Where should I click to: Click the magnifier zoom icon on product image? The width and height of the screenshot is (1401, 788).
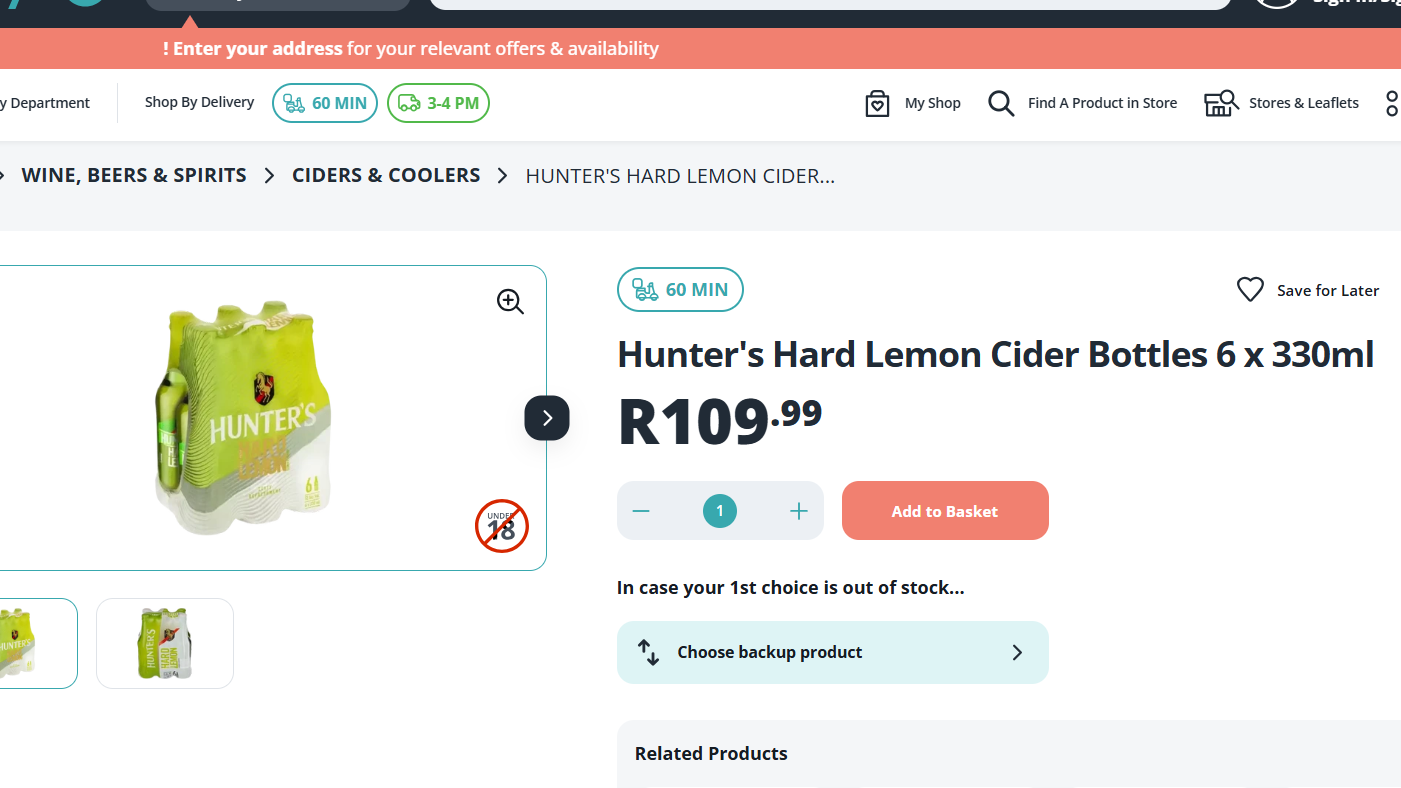pyautogui.click(x=510, y=302)
